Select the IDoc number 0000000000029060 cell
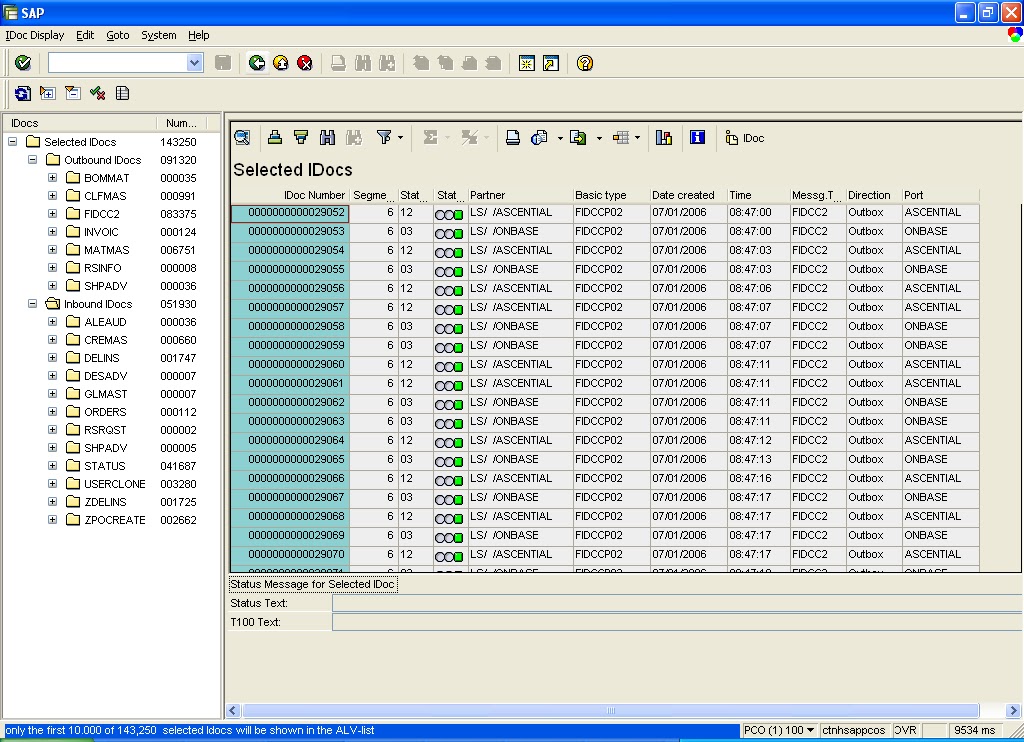The width and height of the screenshot is (1024, 742). (290, 364)
